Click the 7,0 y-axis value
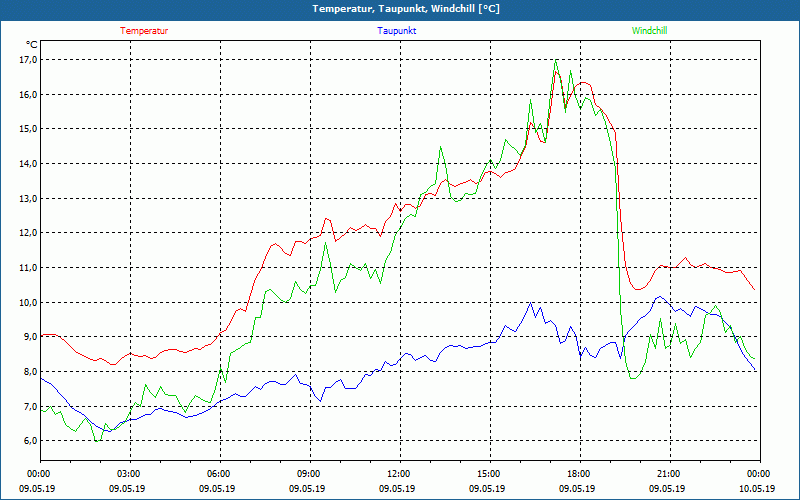This screenshot has height=500, width=800. pyautogui.click(x=31, y=407)
